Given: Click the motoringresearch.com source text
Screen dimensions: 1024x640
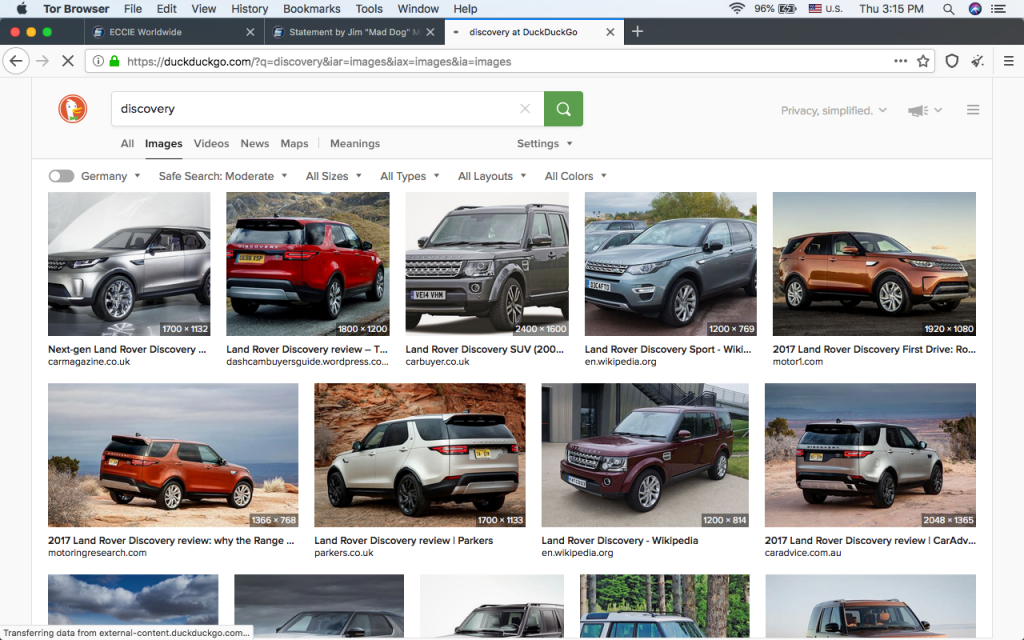Looking at the screenshot, I should (x=97, y=553).
